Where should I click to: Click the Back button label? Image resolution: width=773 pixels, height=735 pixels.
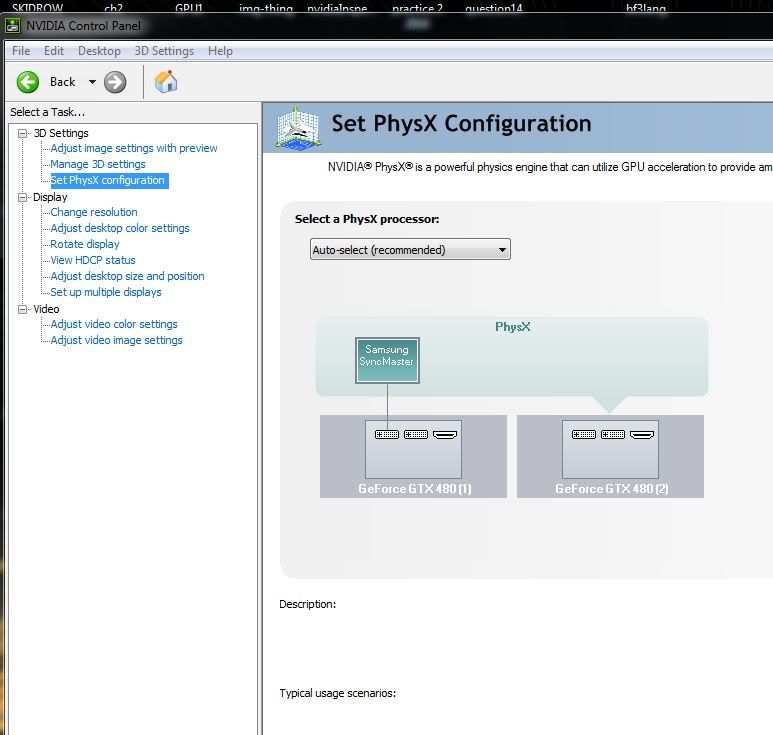click(62, 82)
